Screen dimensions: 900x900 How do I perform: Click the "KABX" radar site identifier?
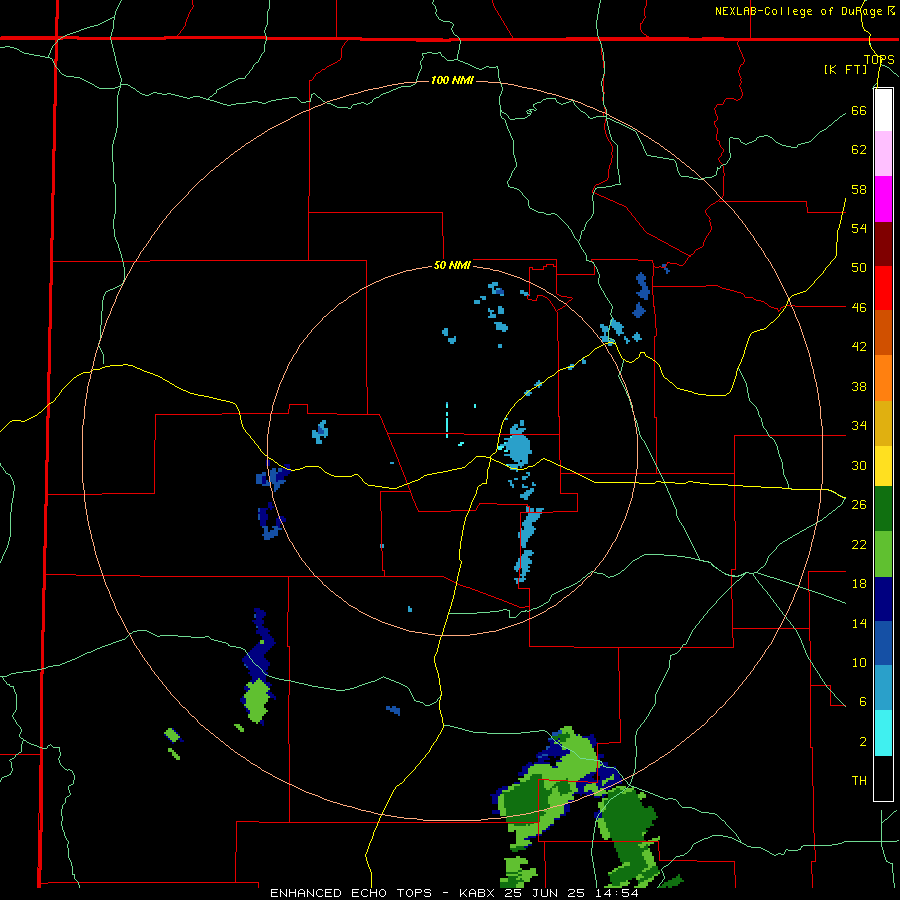click(479, 893)
